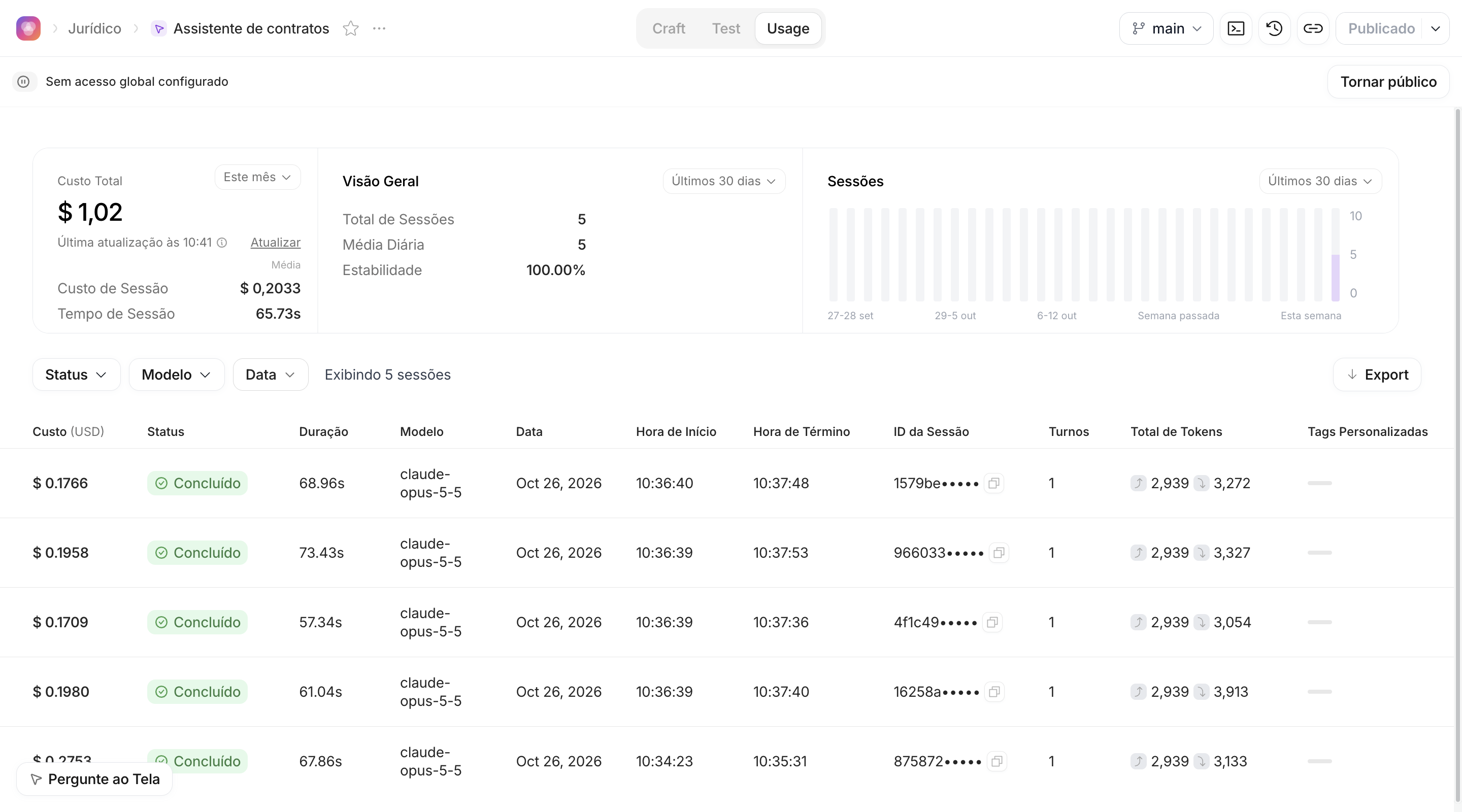Copy session ID 966033
The height and width of the screenshot is (812, 1462).
(999, 553)
